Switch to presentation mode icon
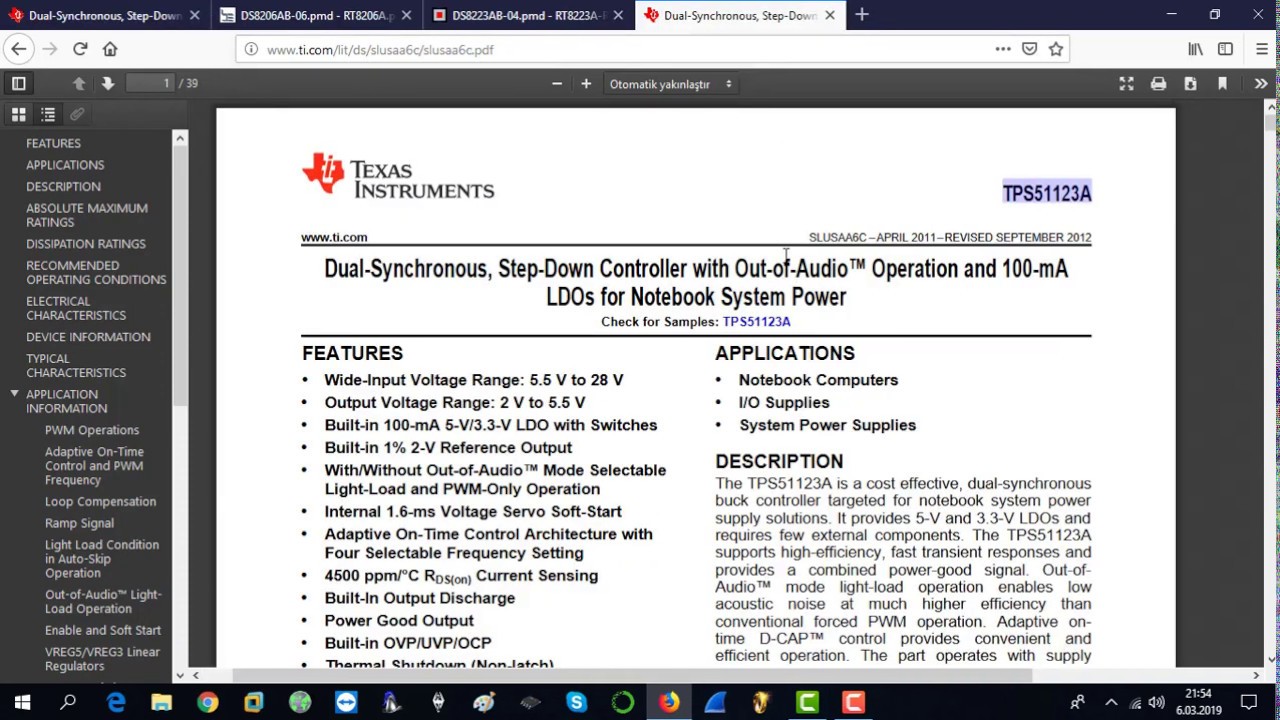The width and height of the screenshot is (1280, 720). tap(1126, 84)
